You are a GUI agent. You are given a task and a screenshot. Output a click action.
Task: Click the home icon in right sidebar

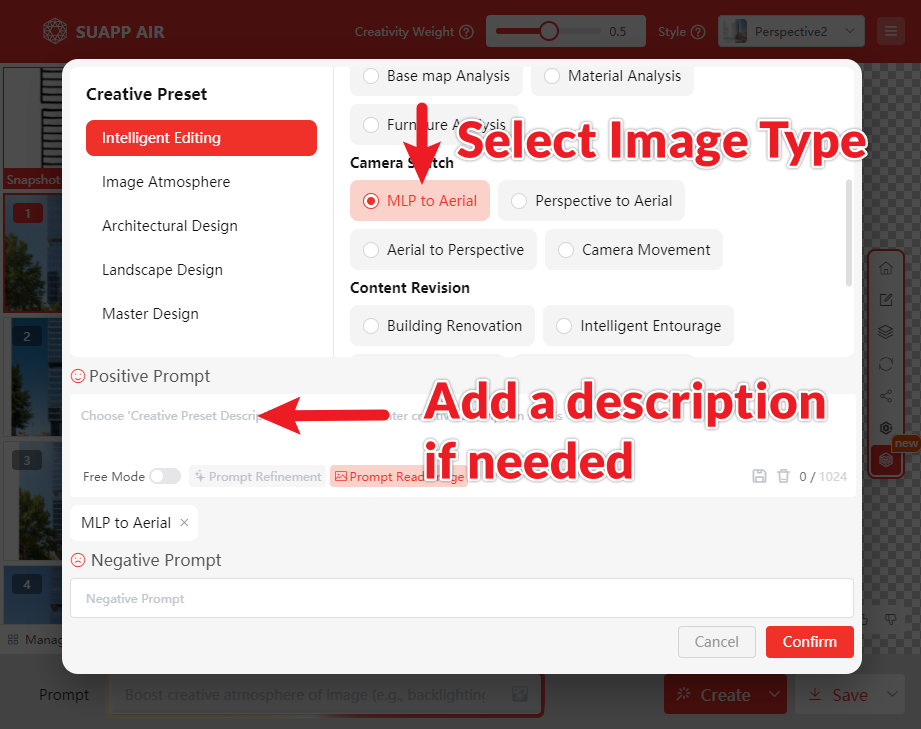(885, 268)
